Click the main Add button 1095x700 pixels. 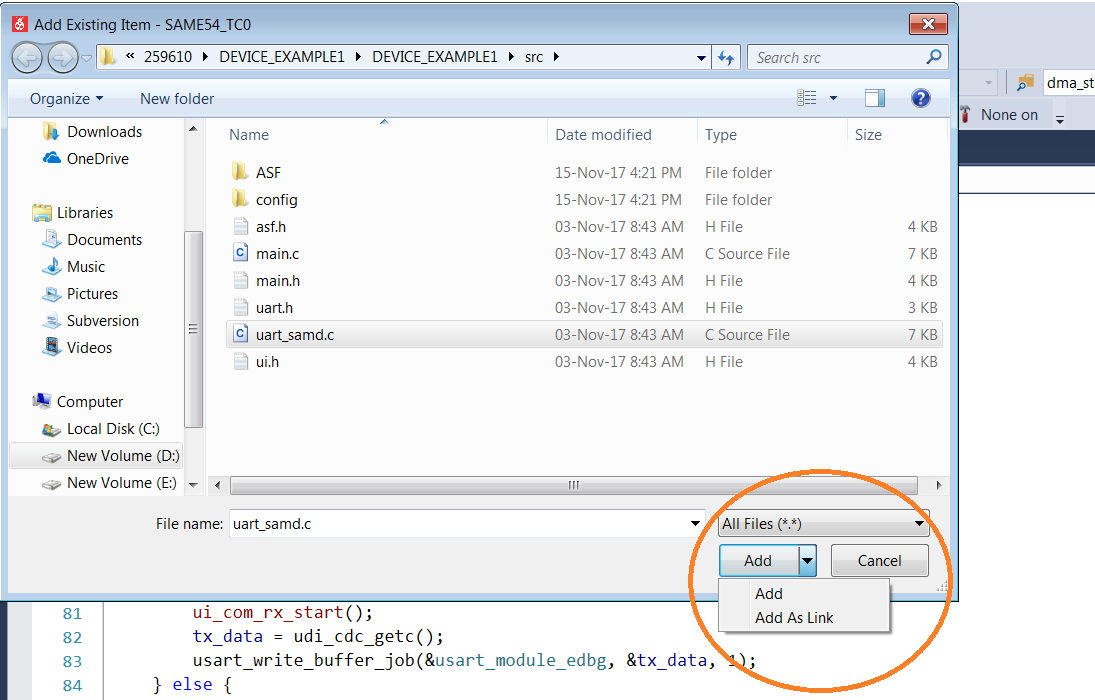point(758,560)
